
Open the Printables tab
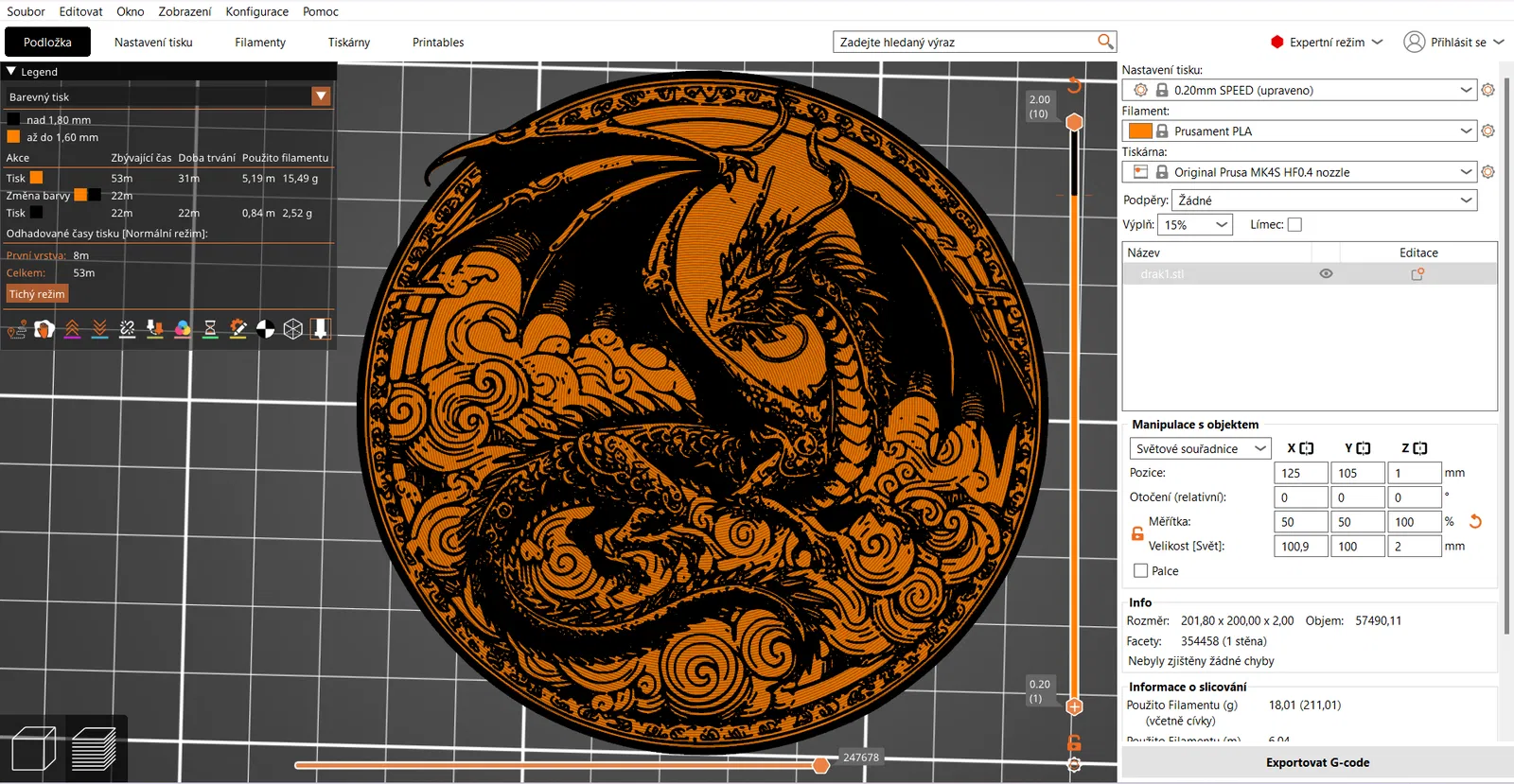(438, 42)
